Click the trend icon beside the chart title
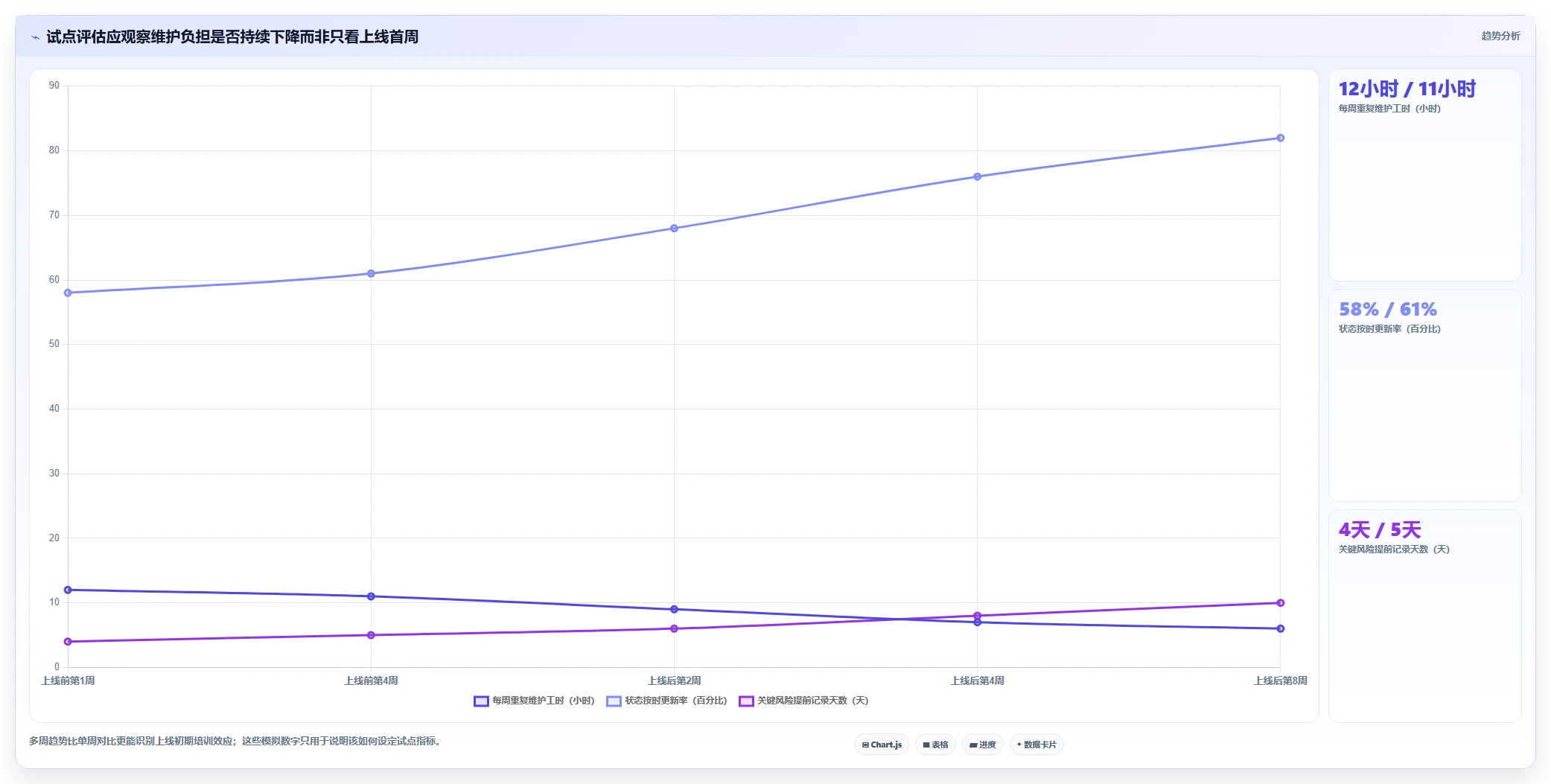The width and height of the screenshot is (1551, 784). [x=35, y=37]
